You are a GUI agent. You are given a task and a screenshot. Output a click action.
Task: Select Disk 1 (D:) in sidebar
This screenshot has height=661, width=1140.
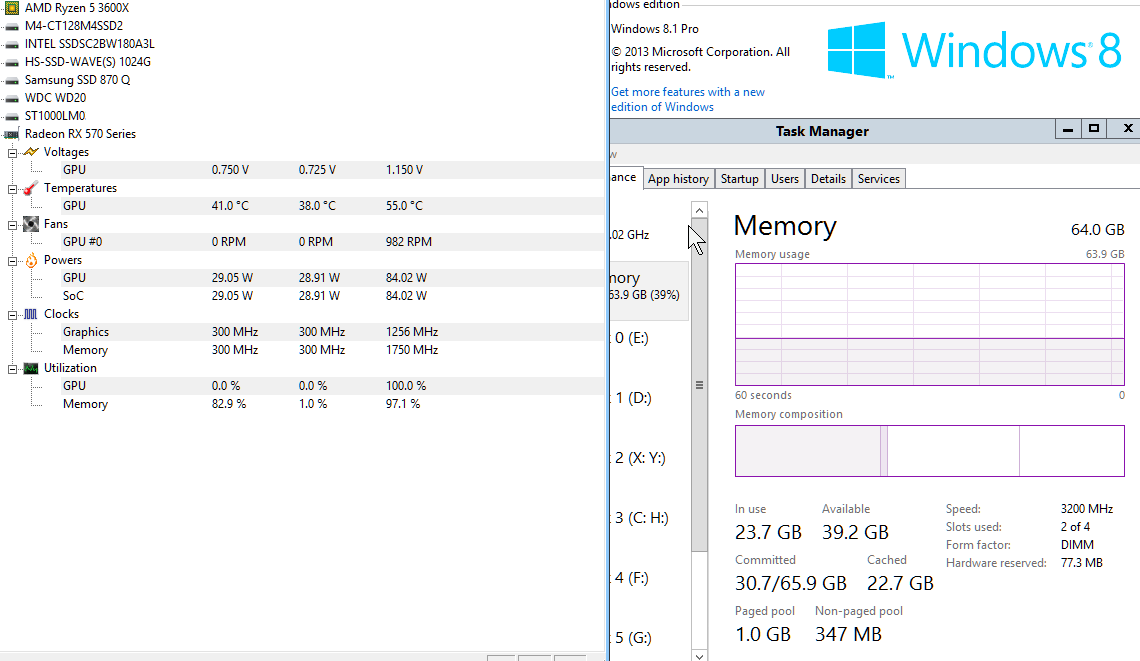pos(649,398)
